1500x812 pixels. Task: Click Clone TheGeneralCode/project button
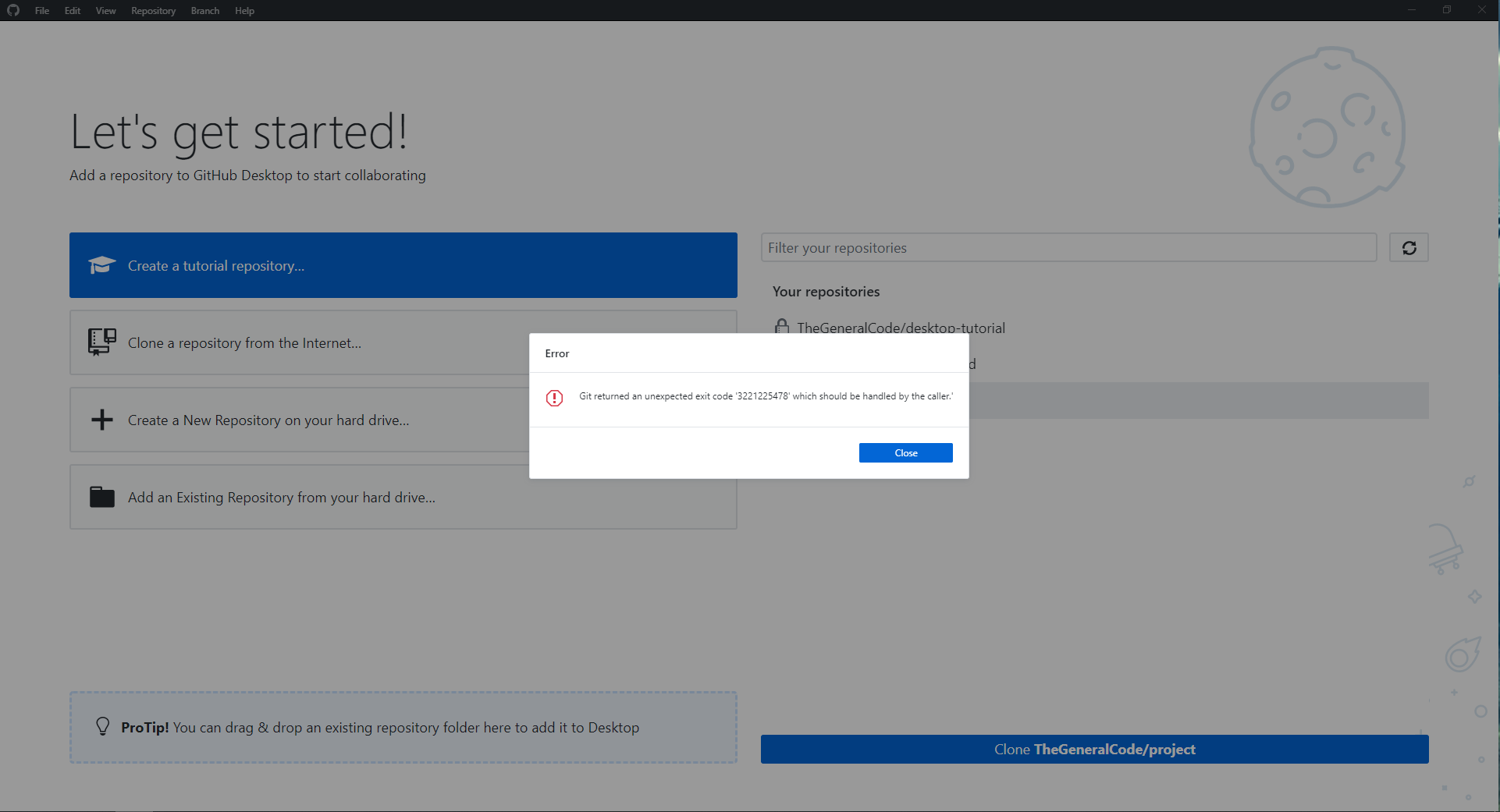click(1094, 749)
